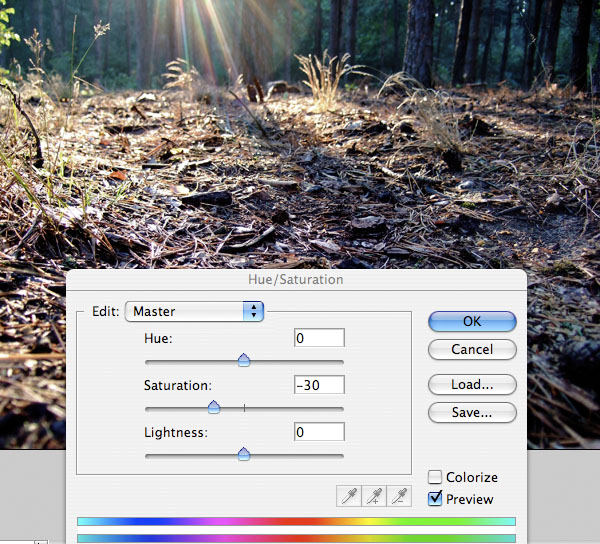This screenshot has width=600, height=544.
Task: Click the 'Hue:' label
Action: coord(158,338)
